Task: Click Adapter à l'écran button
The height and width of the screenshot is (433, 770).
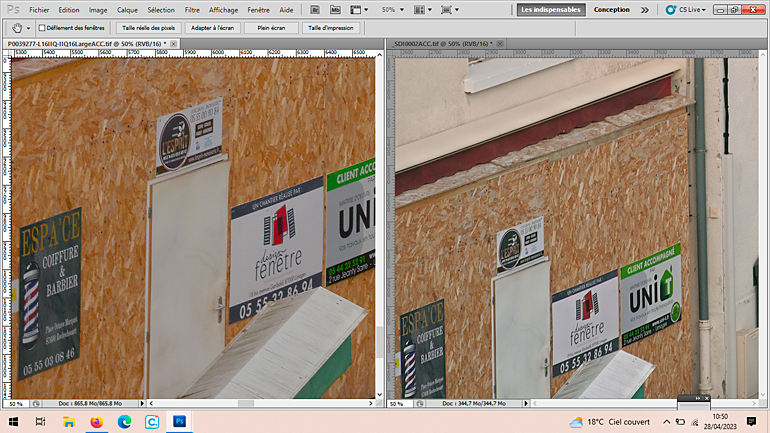Action: point(213,28)
